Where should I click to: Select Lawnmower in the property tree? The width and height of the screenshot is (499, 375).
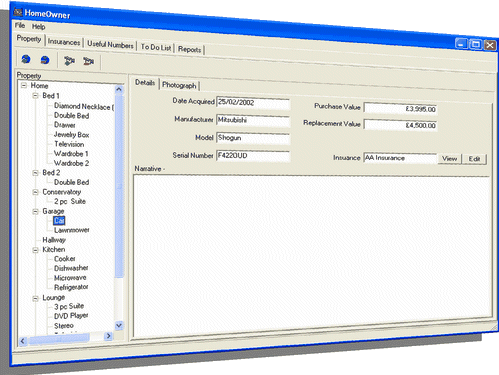72,230
